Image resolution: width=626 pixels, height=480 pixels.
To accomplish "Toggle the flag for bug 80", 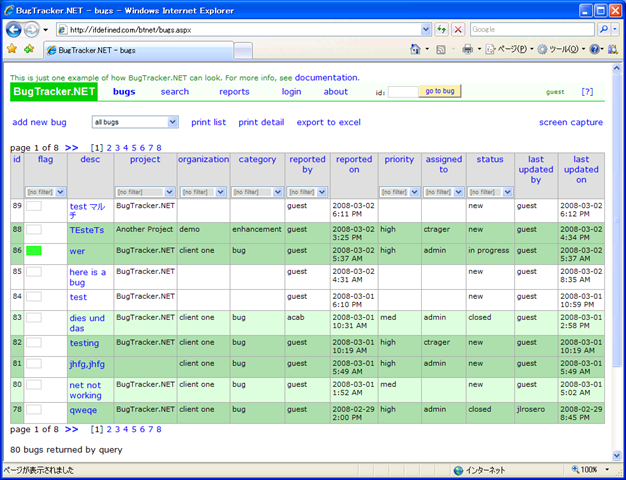I will pyautogui.click(x=34, y=385).
